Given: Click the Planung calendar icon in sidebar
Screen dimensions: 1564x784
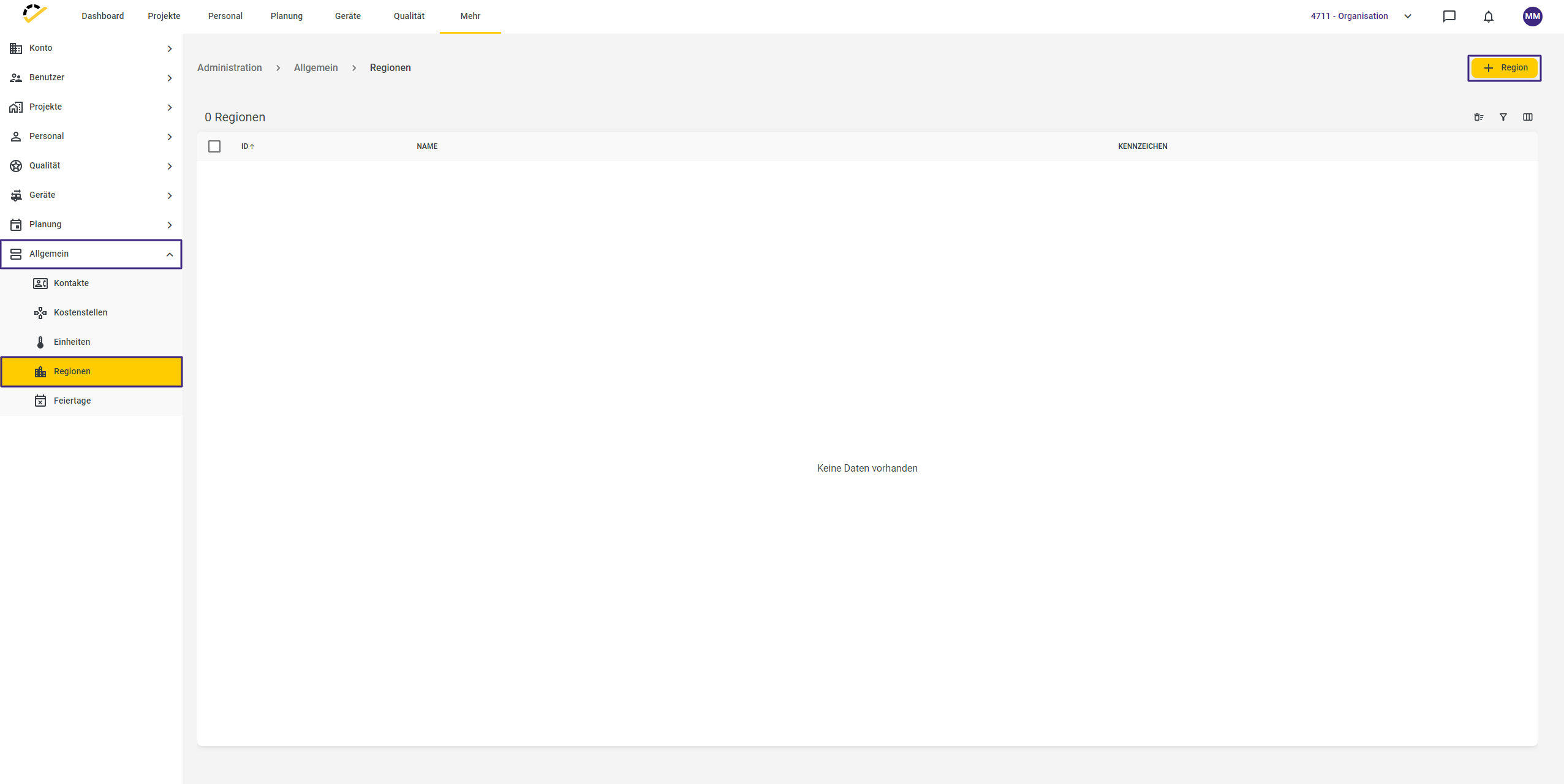Looking at the screenshot, I should click(16, 225).
